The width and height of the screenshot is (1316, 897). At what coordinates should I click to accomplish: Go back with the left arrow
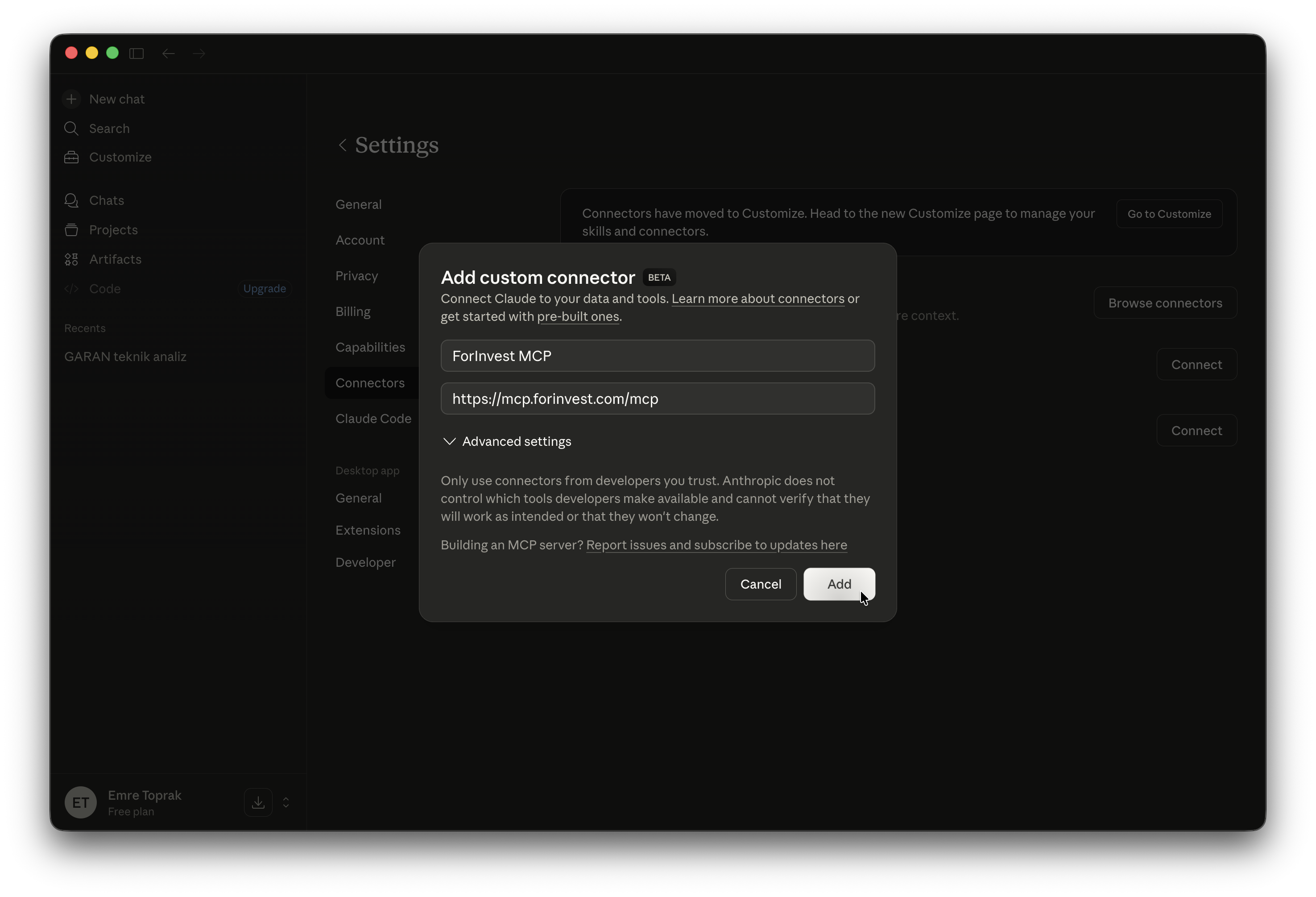click(x=168, y=53)
